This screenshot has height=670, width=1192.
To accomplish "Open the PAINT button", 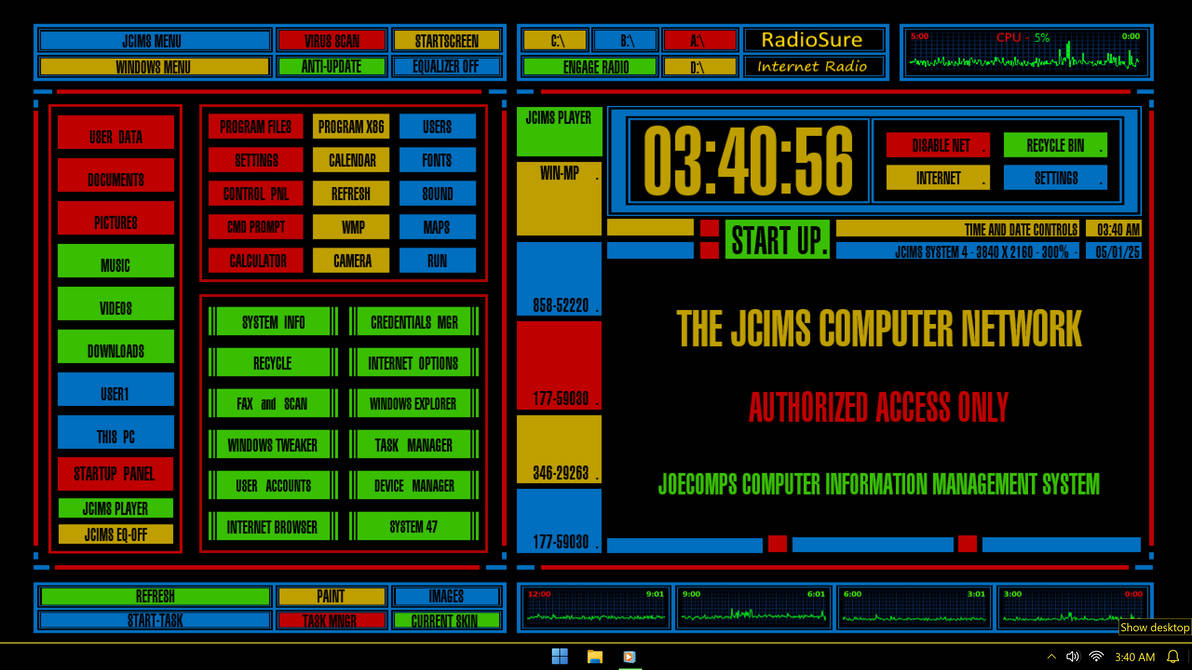I will (x=331, y=595).
